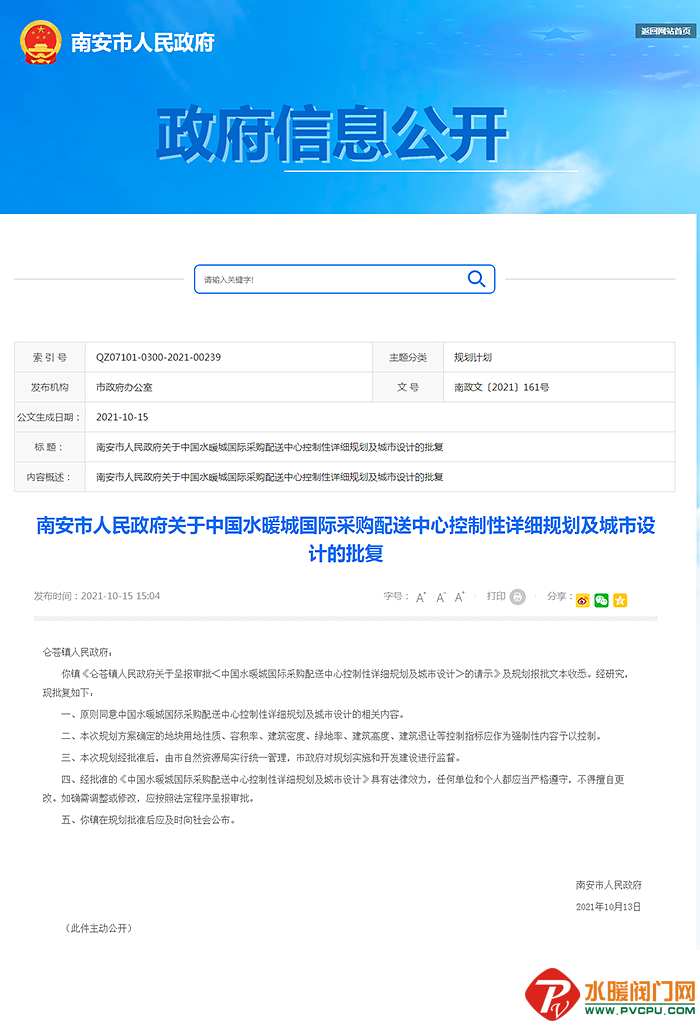Image resolution: width=700 pixels, height=1025 pixels.
Task: Click the 主题分类 label cell
Action: click(x=408, y=358)
